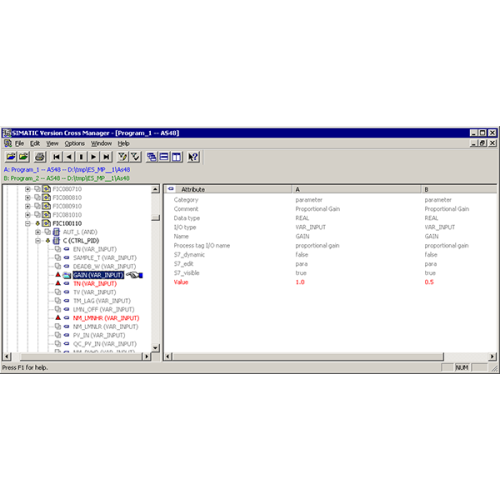Click the tree panel's scroll down arrow
The width and height of the screenshot is (500, 500).
[x=155, y=348]
